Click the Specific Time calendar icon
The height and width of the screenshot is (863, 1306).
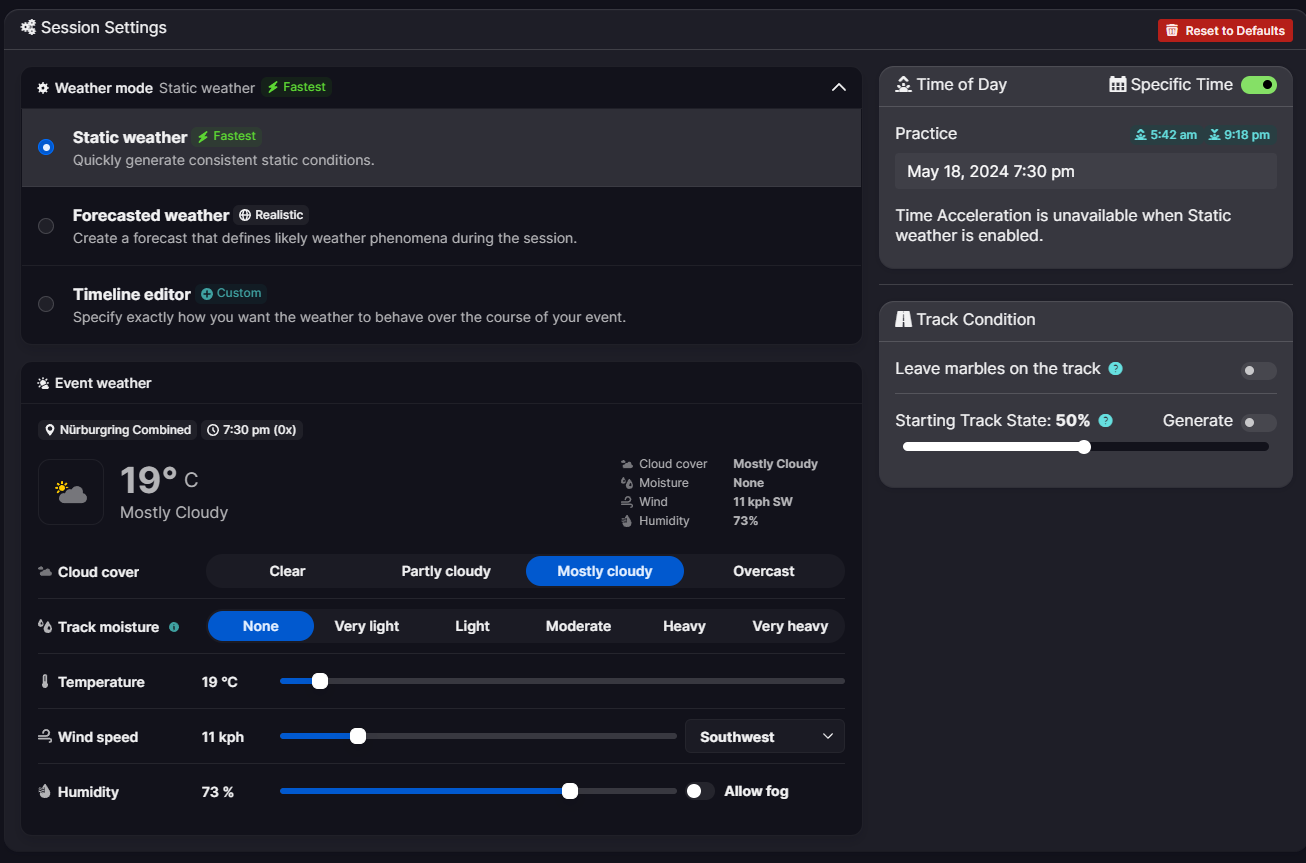tap(1118, 84)
